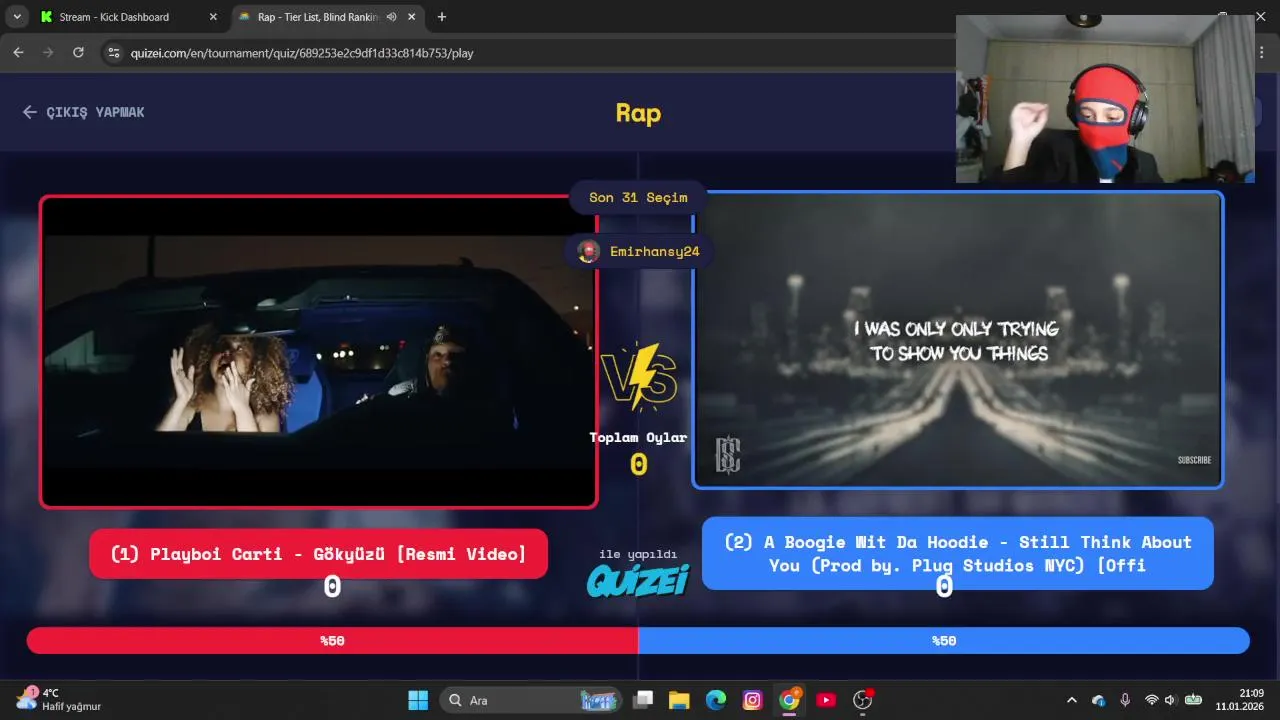Viewport: 1280px width, 720px height.
Task: Open File Explorer from taskbar
Action: coord(679,700)
